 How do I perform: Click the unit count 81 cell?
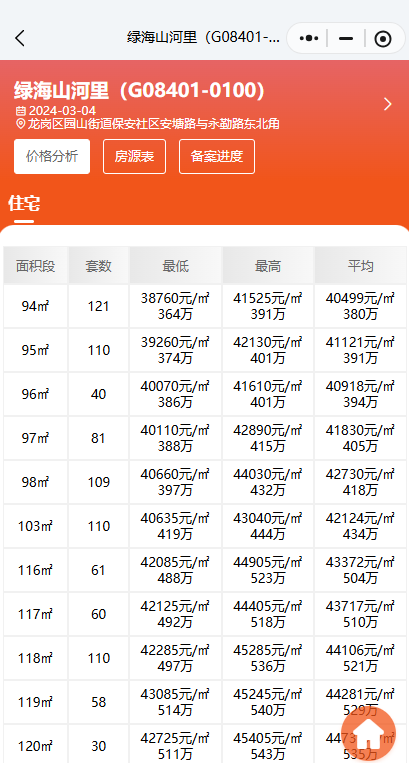[98, 438]
